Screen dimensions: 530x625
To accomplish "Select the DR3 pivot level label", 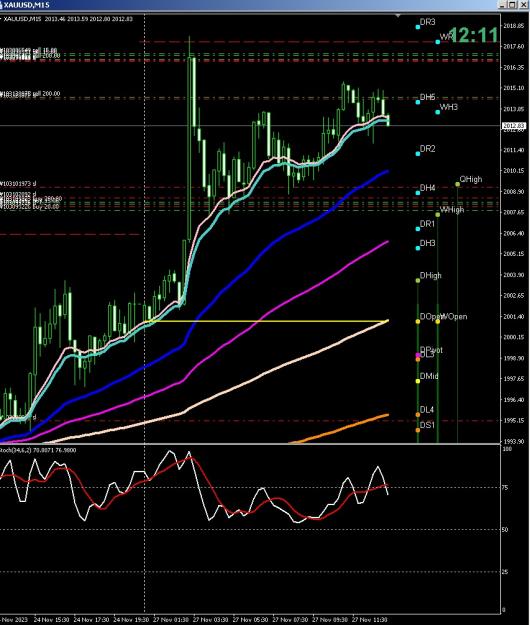I will tap(427, 22).
